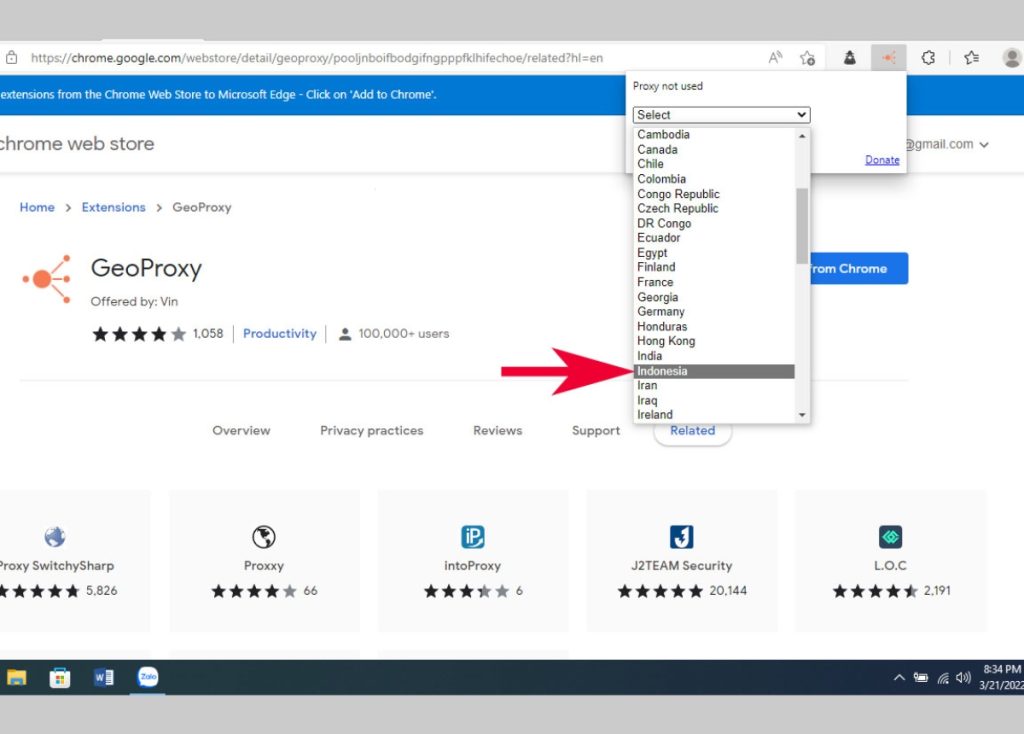The image size is (1024, 734).
Task: Open Proxy SwitchySharp extension icon
Action: (x=55, y=536)
